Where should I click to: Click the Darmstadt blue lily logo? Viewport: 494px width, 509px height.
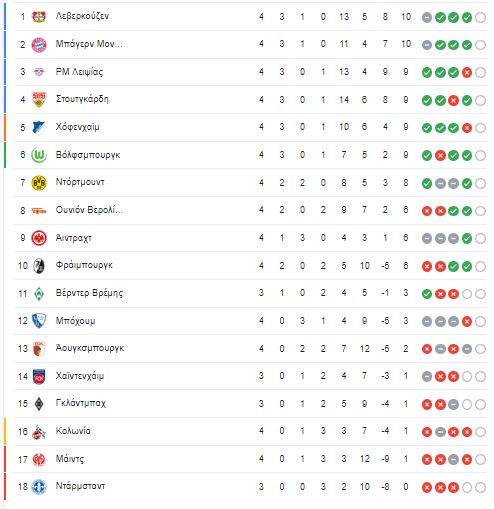coord(39,487)
